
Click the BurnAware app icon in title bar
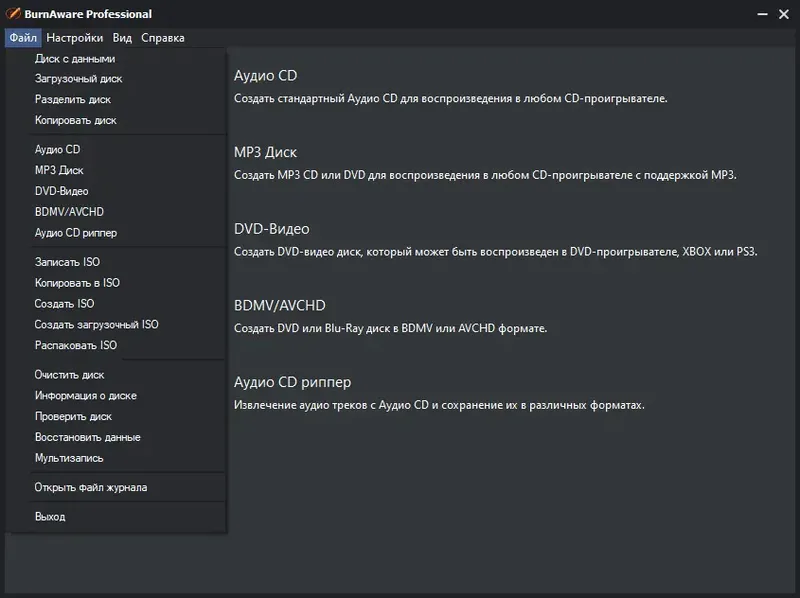coord(14,14)
